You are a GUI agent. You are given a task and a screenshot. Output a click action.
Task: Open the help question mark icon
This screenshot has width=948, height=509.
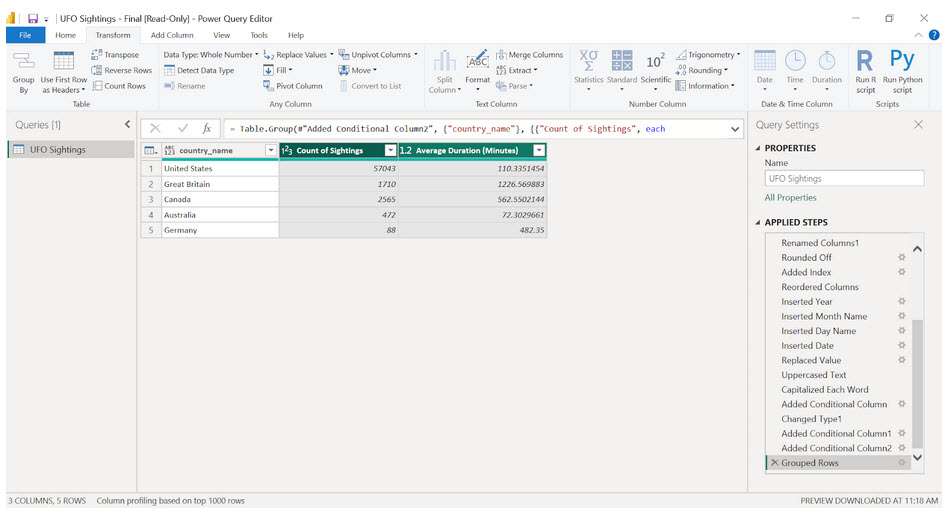934,35
